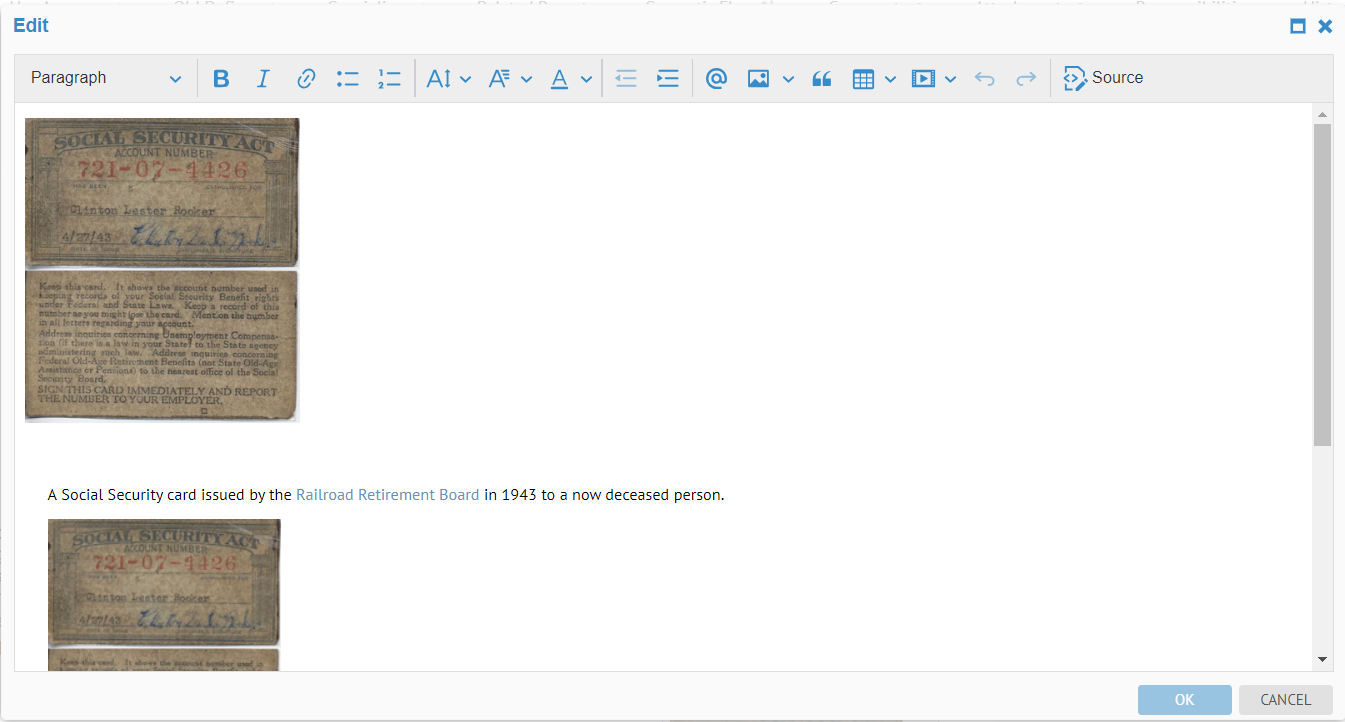The height and width of the screenshot is (722, 1345).
Task: Switch to Source editing mode
Action: 1103,79
